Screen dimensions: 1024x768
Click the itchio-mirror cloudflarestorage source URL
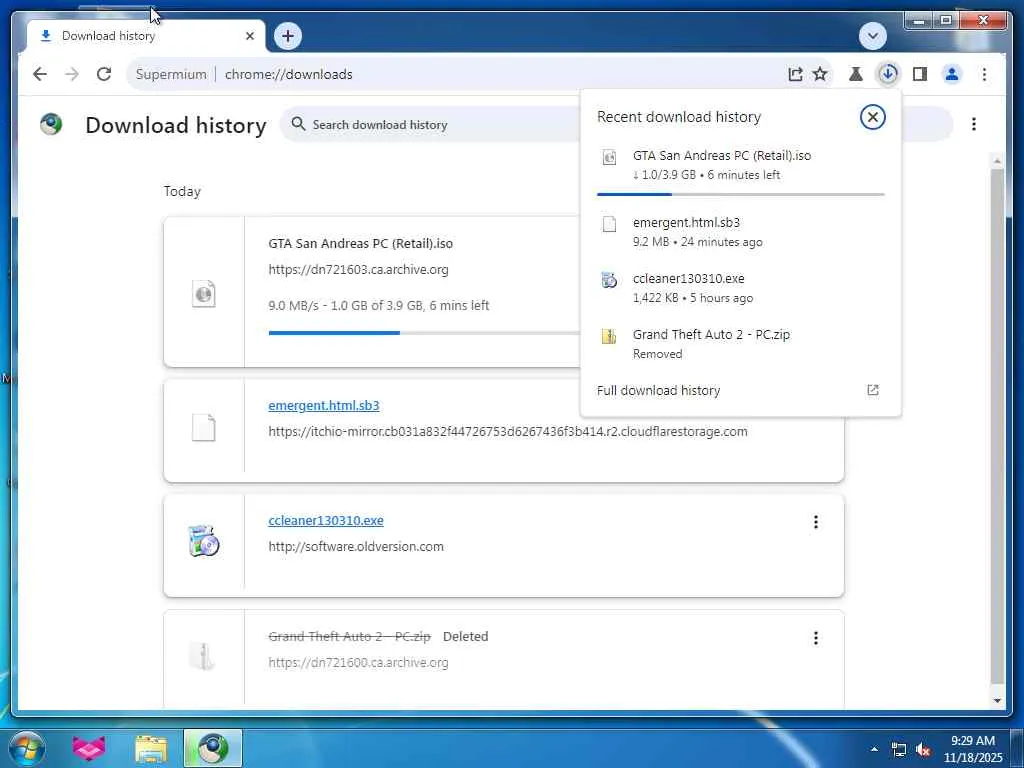tap(508, 432)
